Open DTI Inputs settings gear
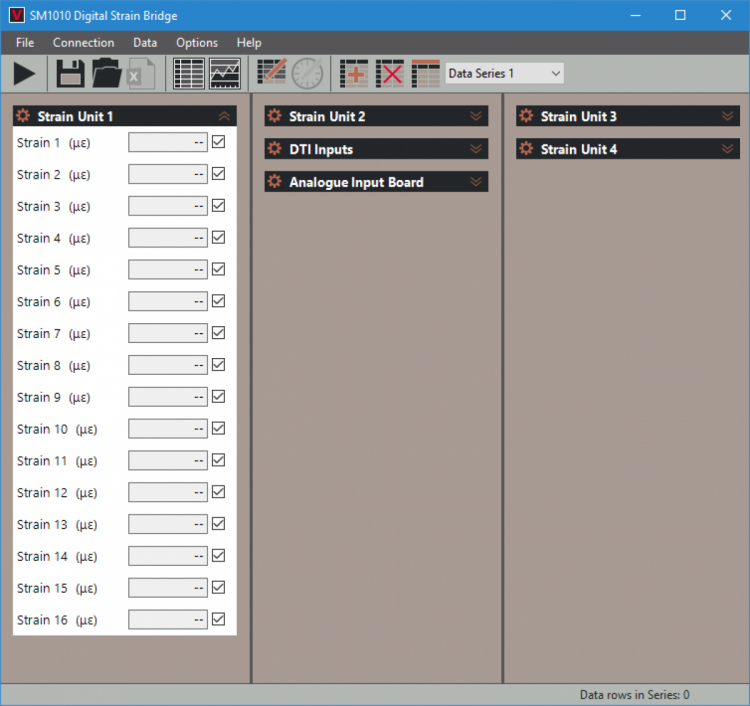Viewport: 750px width, 706px height. [275, 149]
